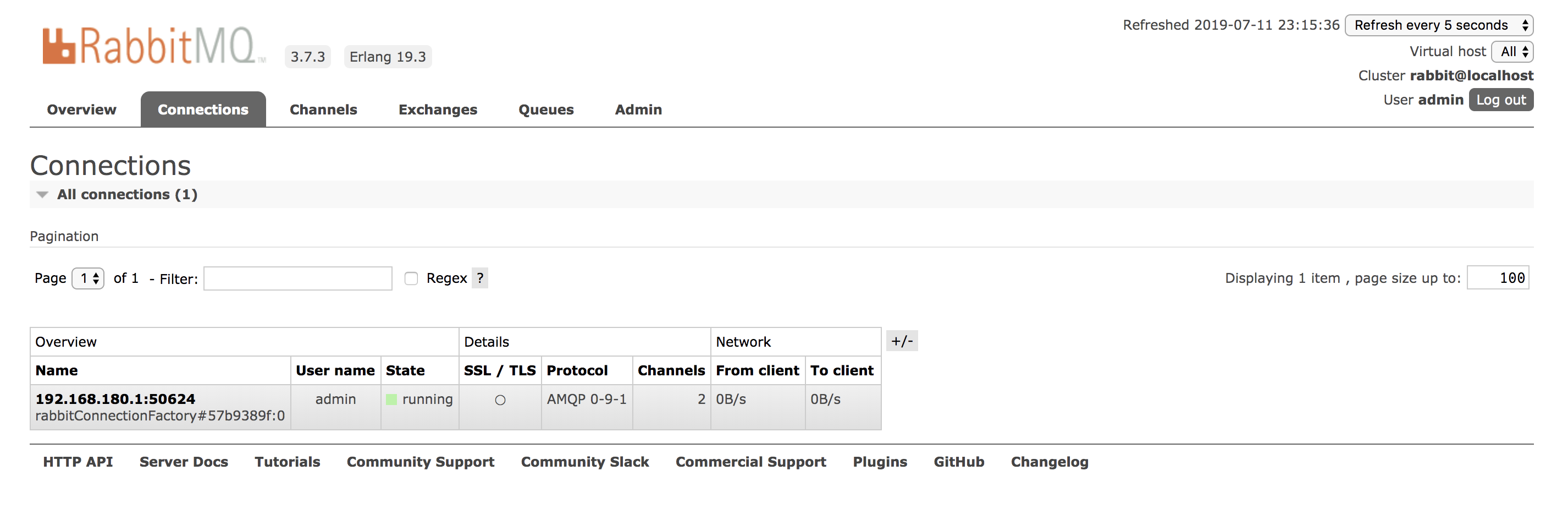Toggle columns with the +/- button

(902, 341)
